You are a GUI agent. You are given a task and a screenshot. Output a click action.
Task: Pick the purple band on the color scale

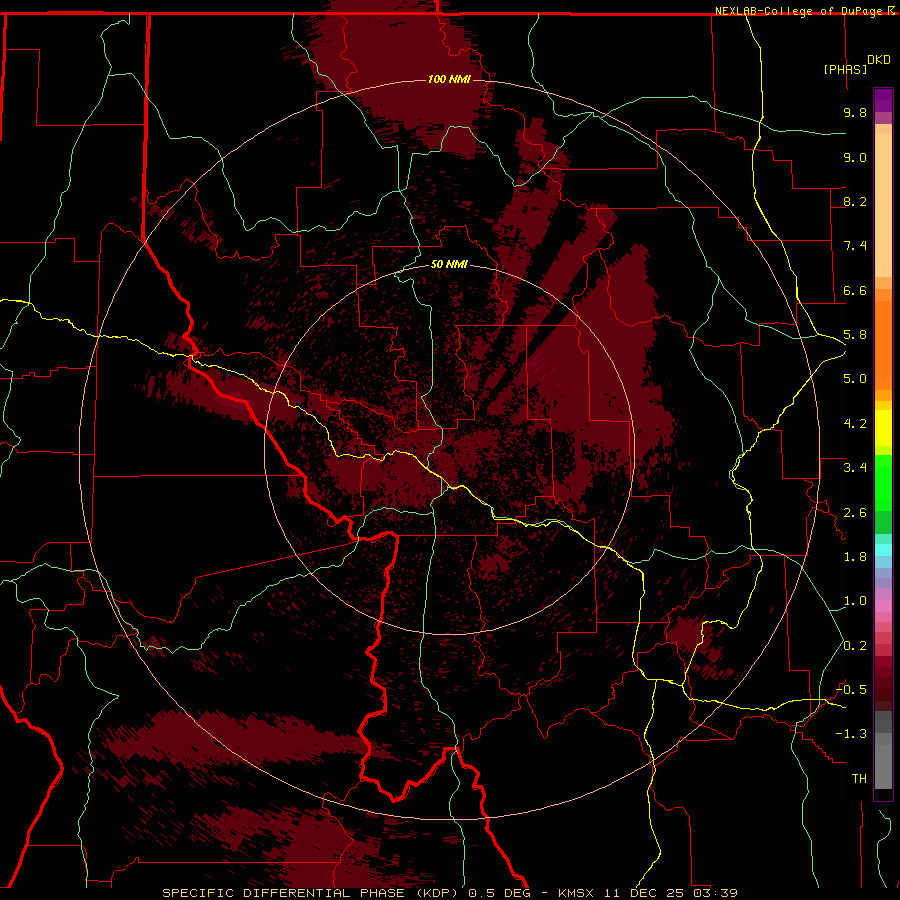point(883,100)
